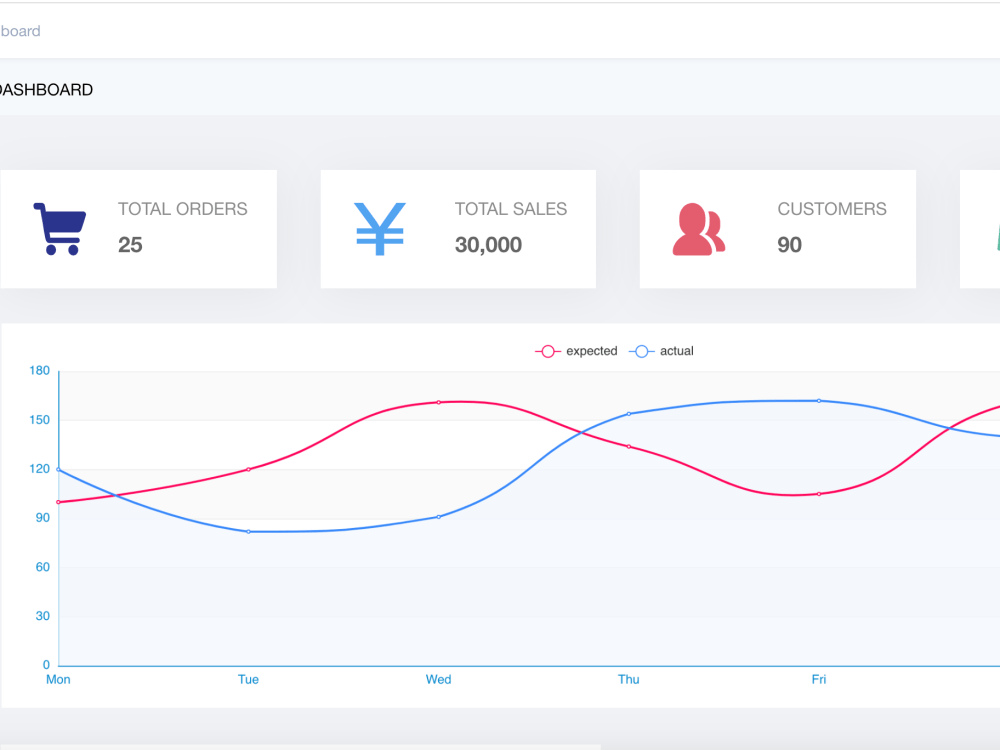1000x750 pixels.
Task: Click the actual data point on Fri
Action: point(819,401)
